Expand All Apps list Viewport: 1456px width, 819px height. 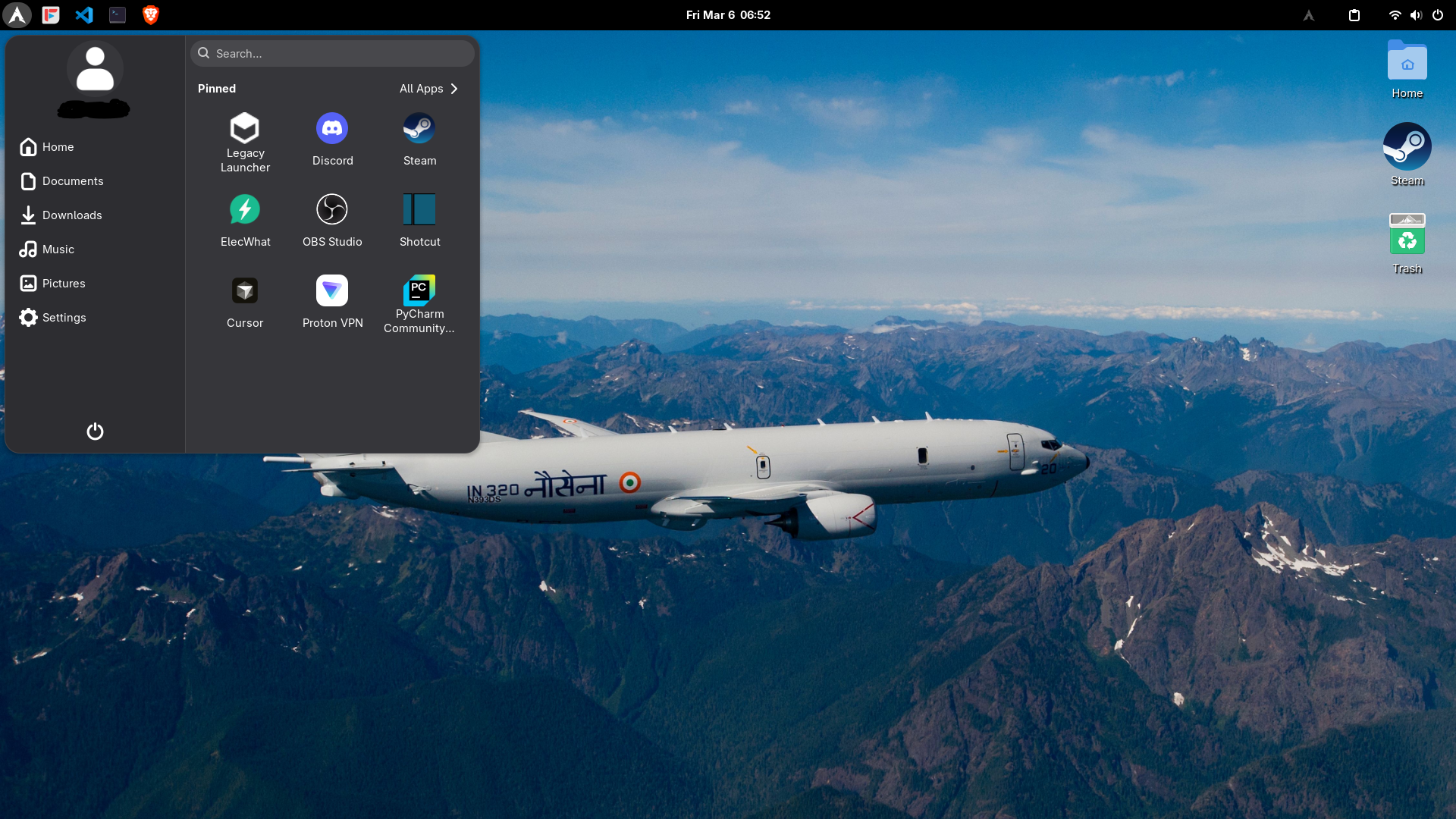pos(428,89)
